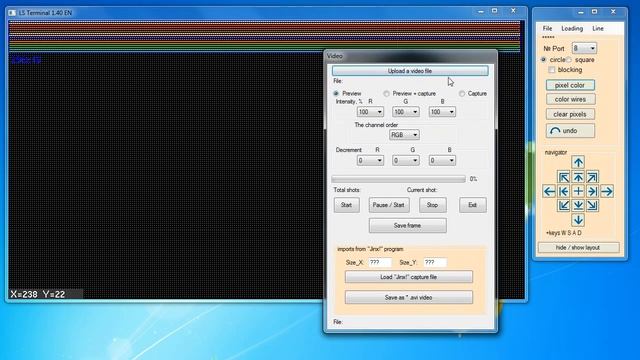Click the plain right arrow in navigator
This screenshot has width=640, height=360.
coord(607,191)
